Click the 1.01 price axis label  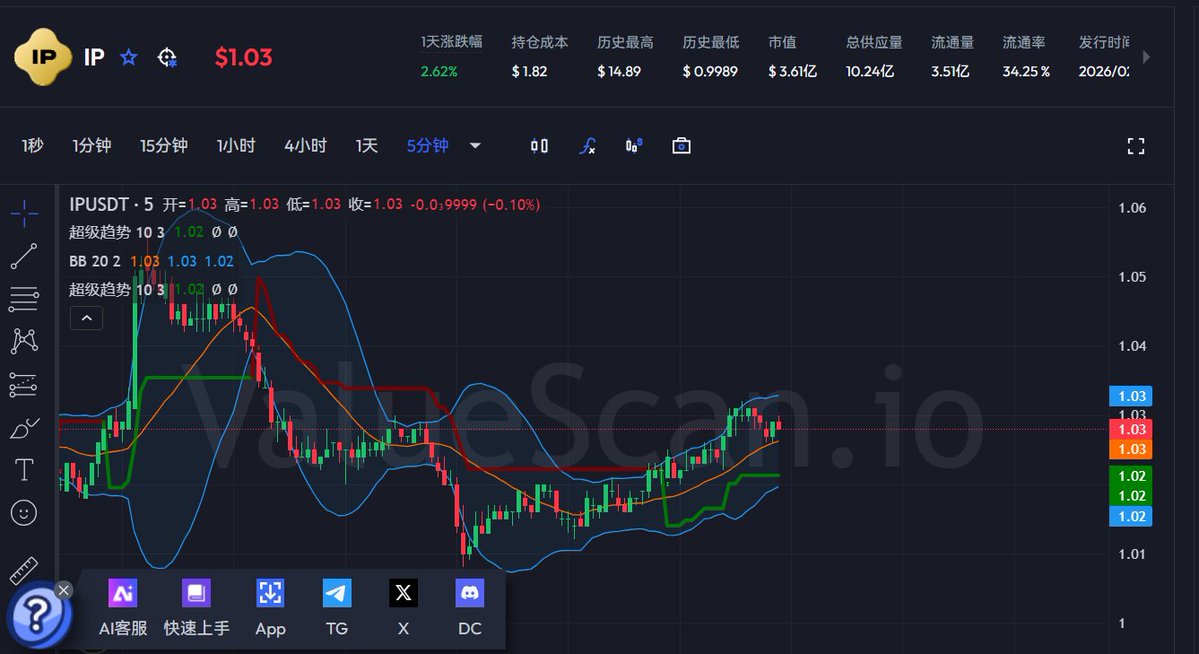(1132, 554)
